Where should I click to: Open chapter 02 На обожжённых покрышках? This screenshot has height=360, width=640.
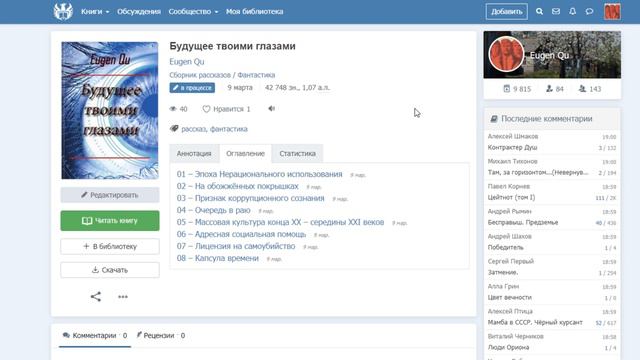click(238, 186)
